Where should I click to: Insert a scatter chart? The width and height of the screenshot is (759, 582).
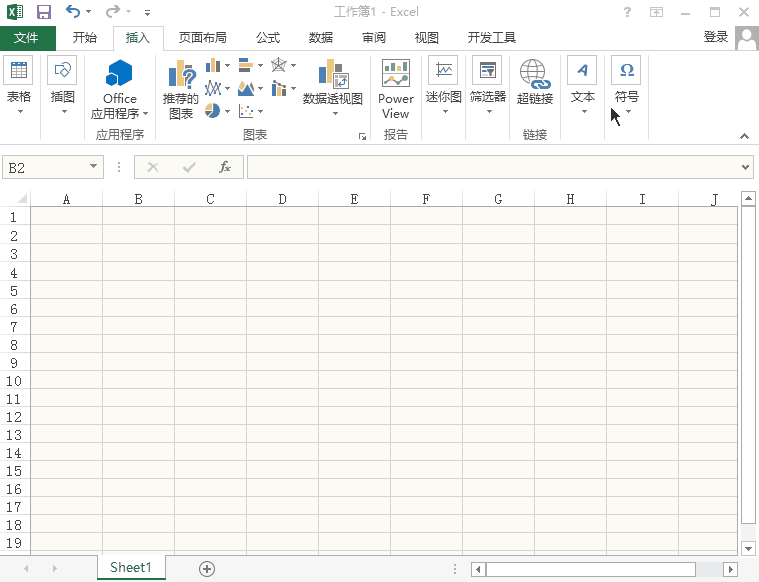(246, 111)
